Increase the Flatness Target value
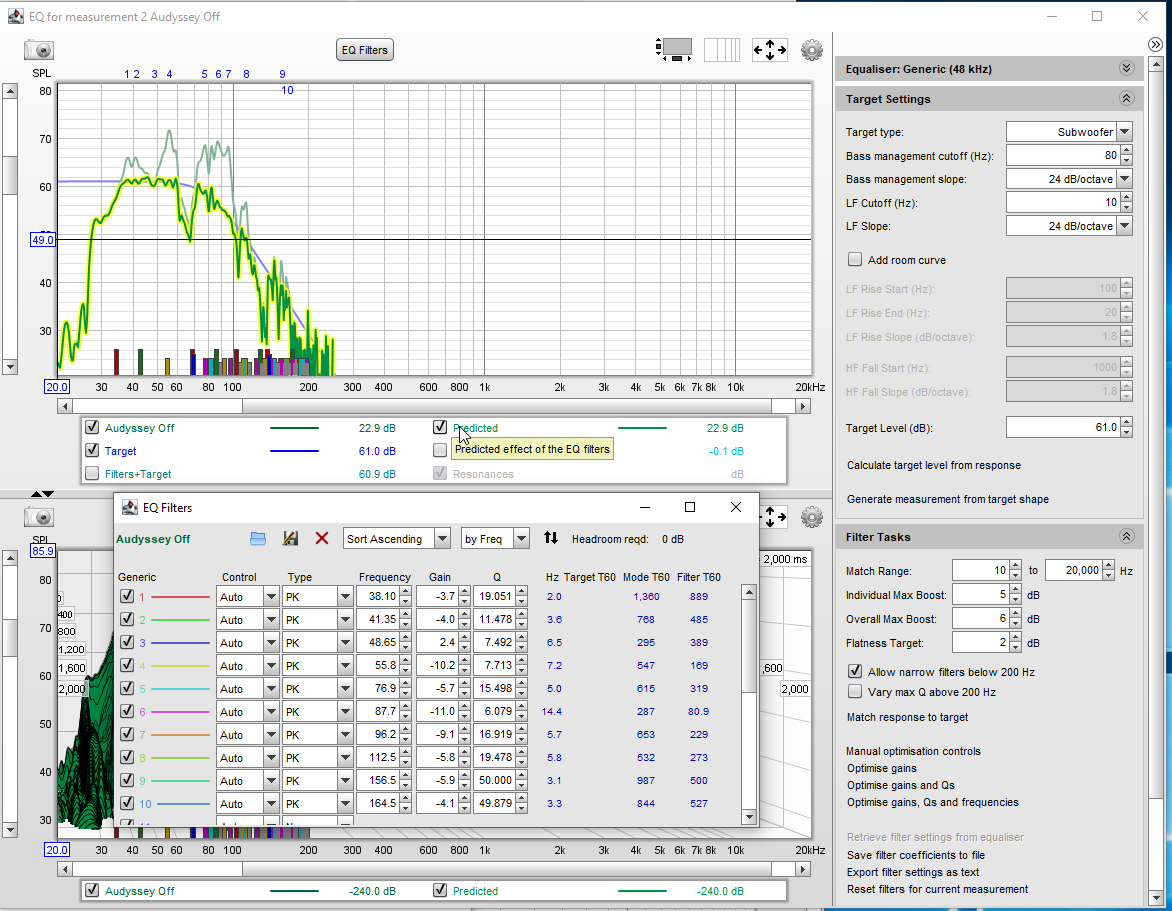Image resolution: width=1172 pixels, height=911 pixels. click(x=1015, y=637)
